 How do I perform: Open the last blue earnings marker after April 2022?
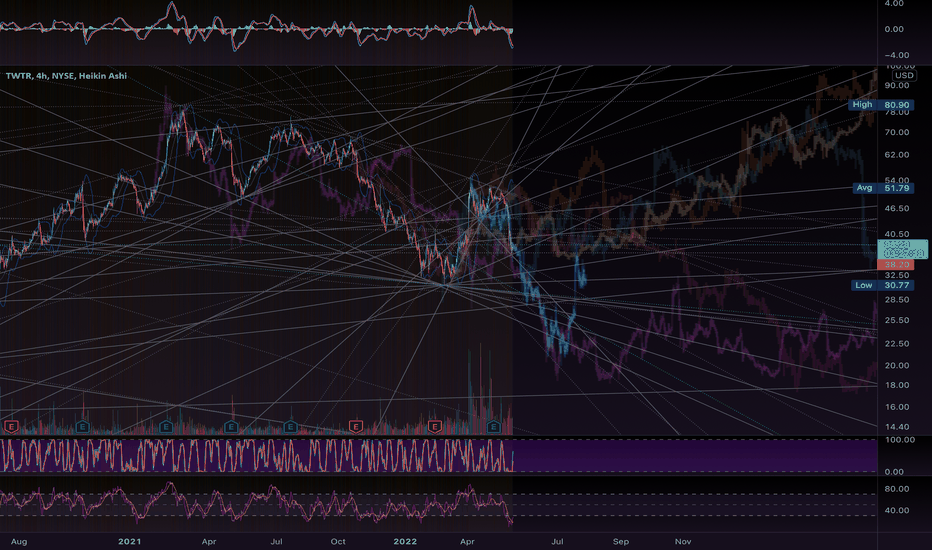click(494, 426)
